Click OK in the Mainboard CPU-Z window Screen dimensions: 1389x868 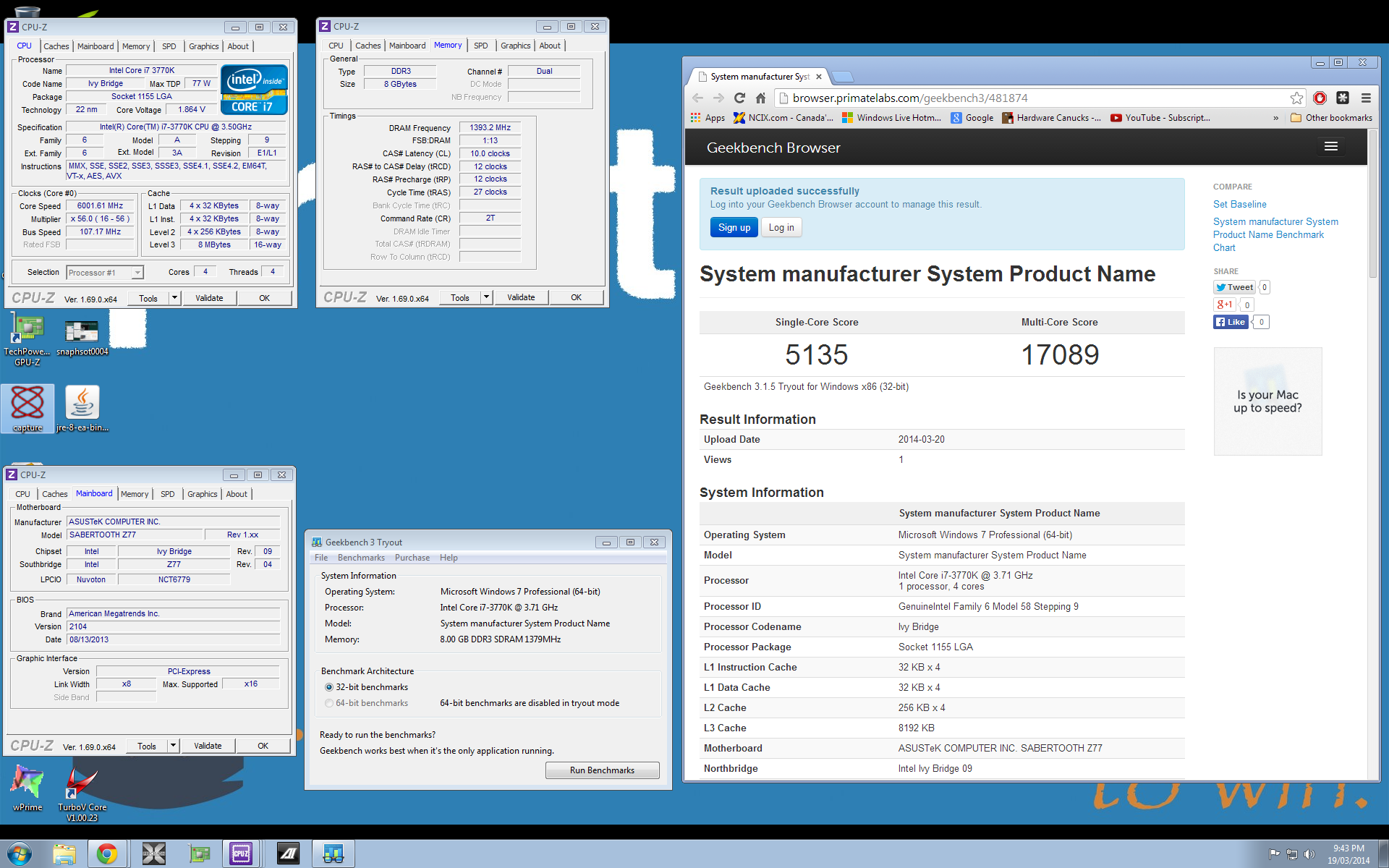263,746
